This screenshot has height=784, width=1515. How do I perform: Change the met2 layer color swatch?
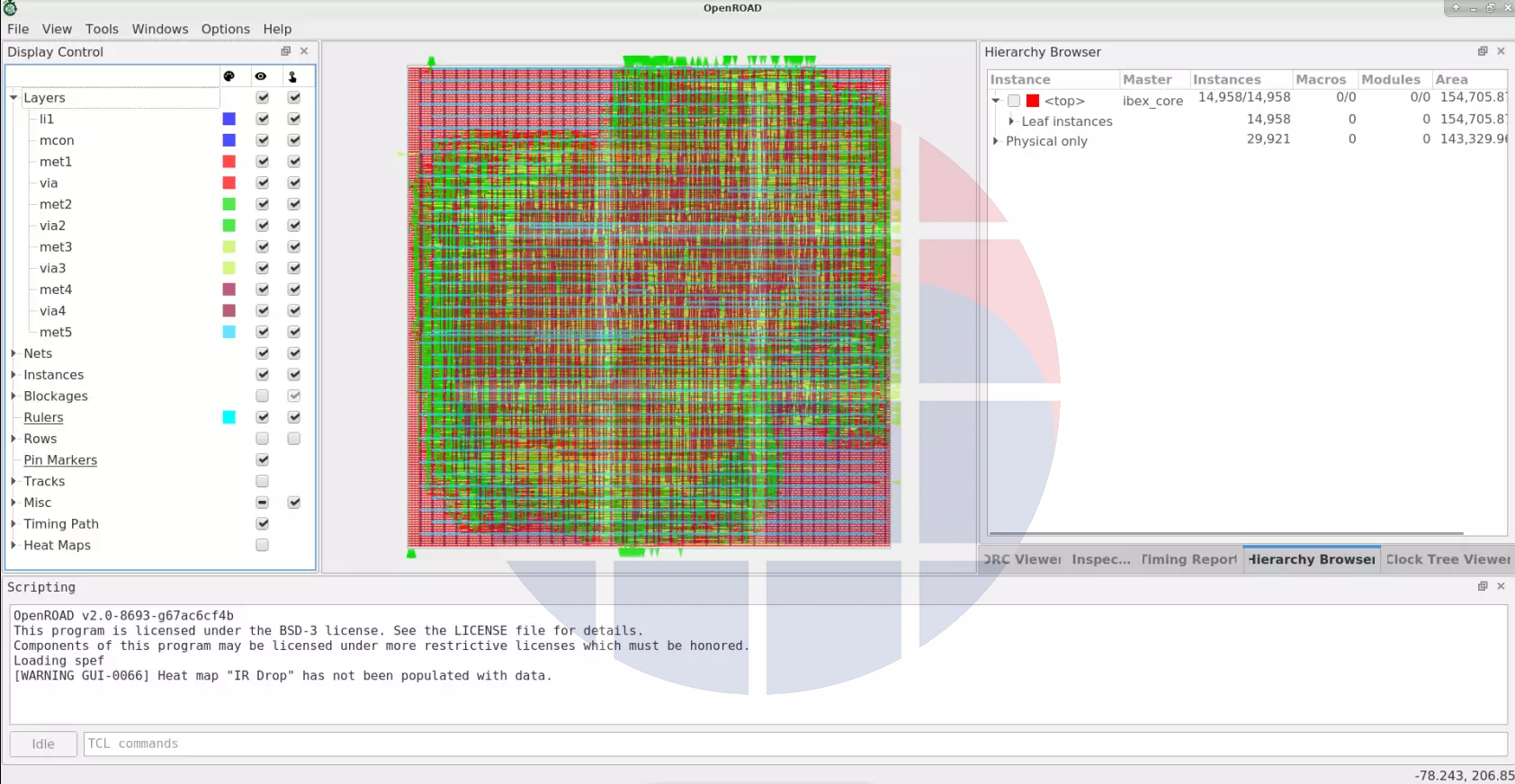[229, 204]
